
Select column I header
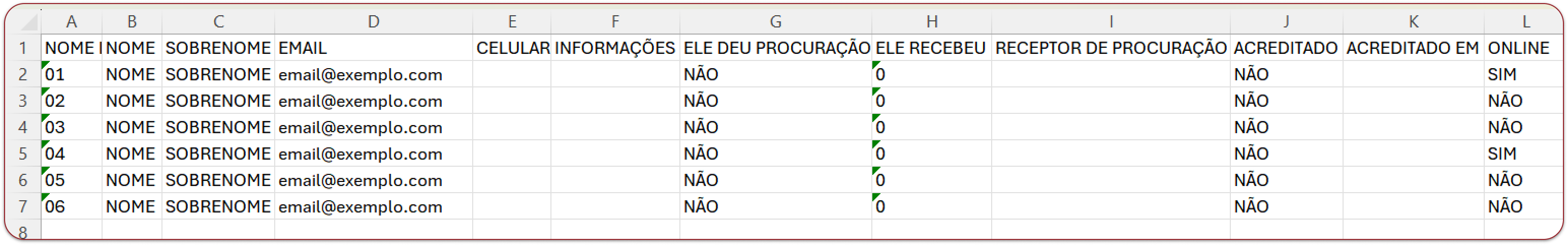(x=1110, y=22)
